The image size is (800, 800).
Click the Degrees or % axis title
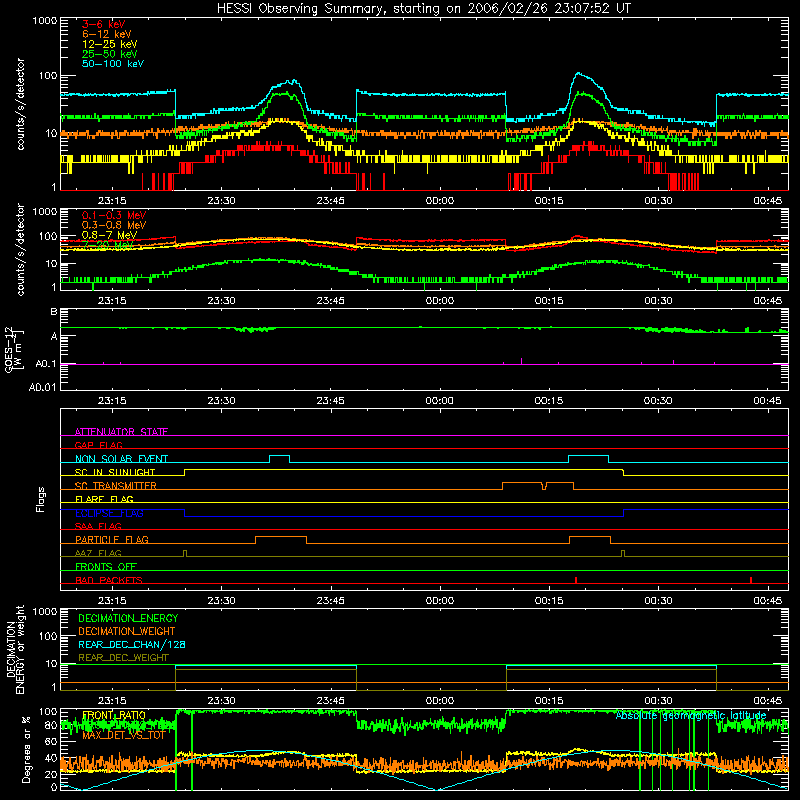[x=26, y=749]
